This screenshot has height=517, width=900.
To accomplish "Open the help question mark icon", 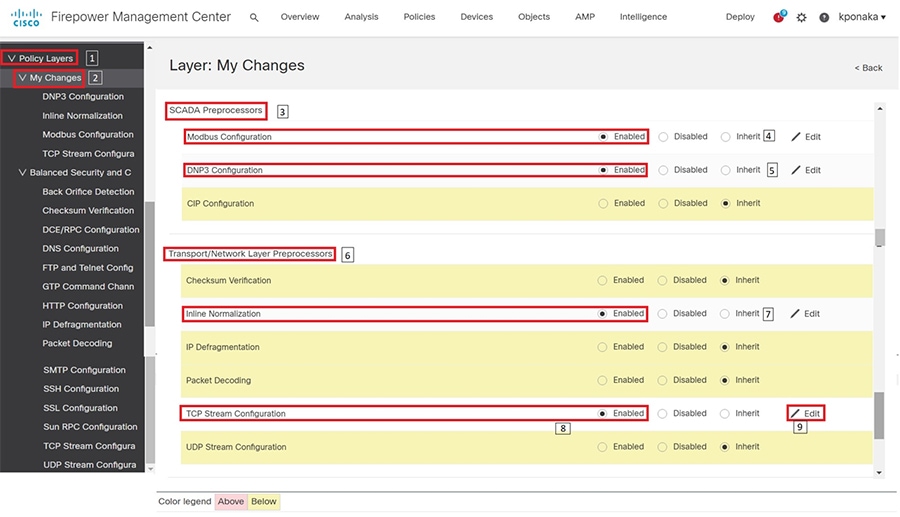I will [824, 17].
